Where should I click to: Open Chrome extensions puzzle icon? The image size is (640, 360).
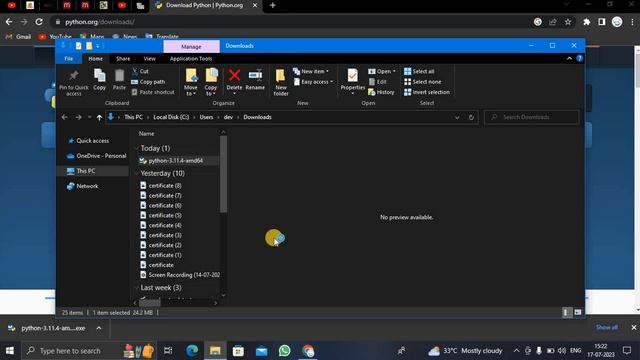[587, 22]
